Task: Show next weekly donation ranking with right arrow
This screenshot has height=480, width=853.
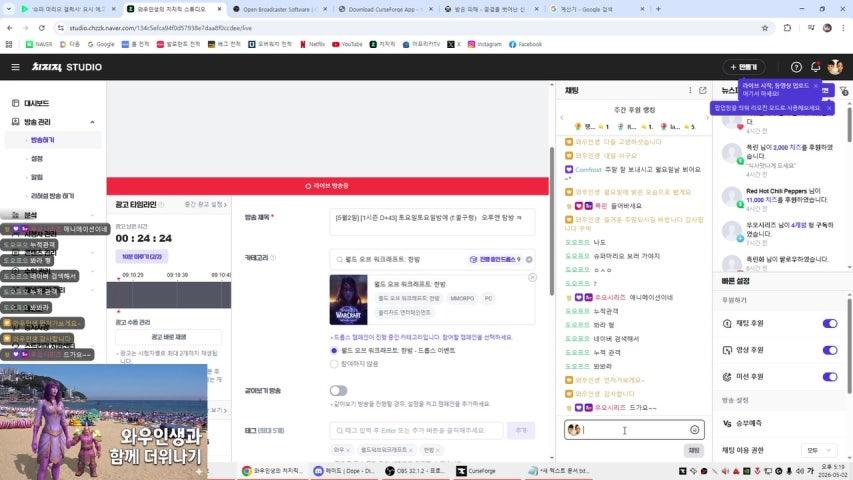Action: pyautogui.click(x=707, y=118)
